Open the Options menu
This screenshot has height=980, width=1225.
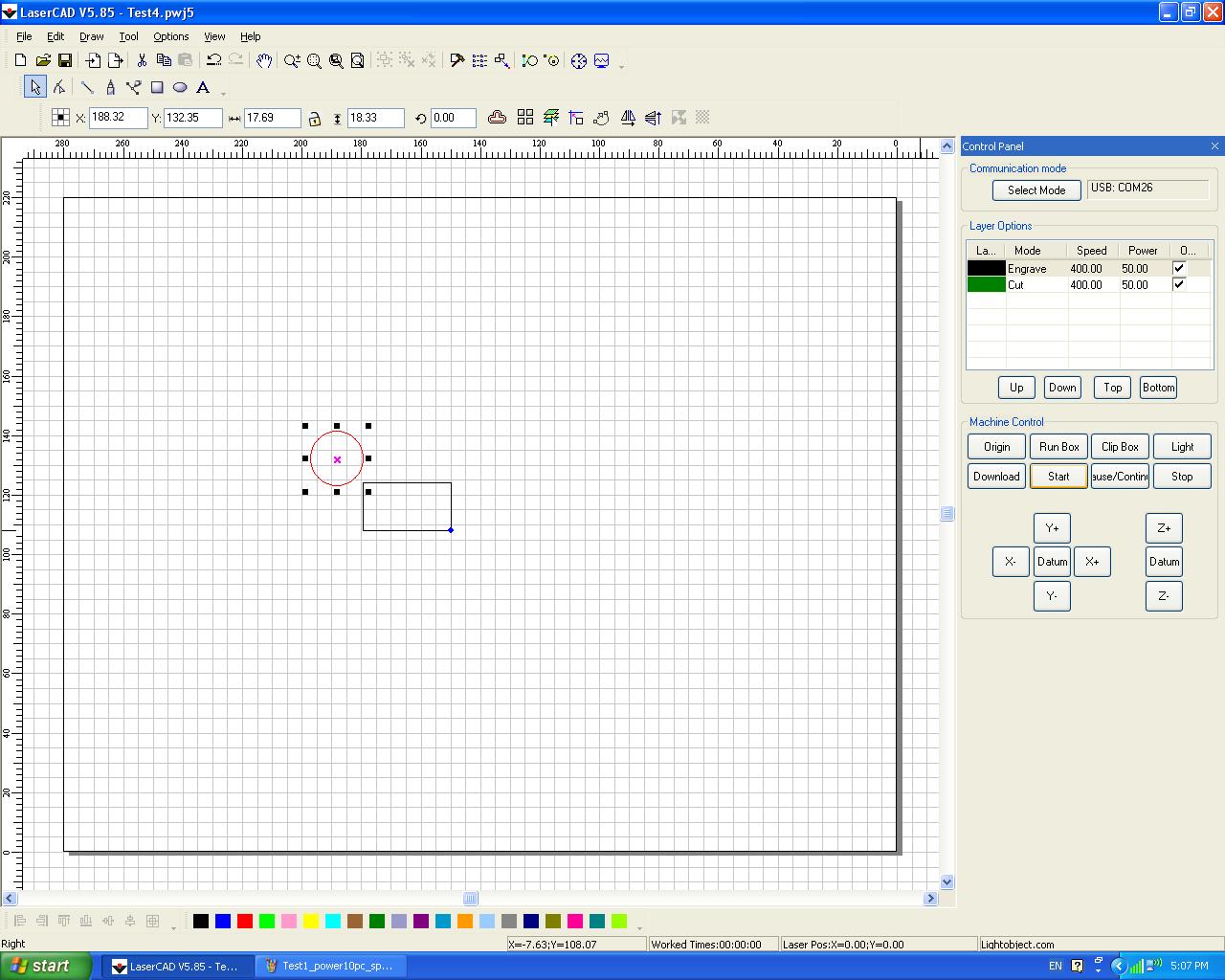click(170, 36)
